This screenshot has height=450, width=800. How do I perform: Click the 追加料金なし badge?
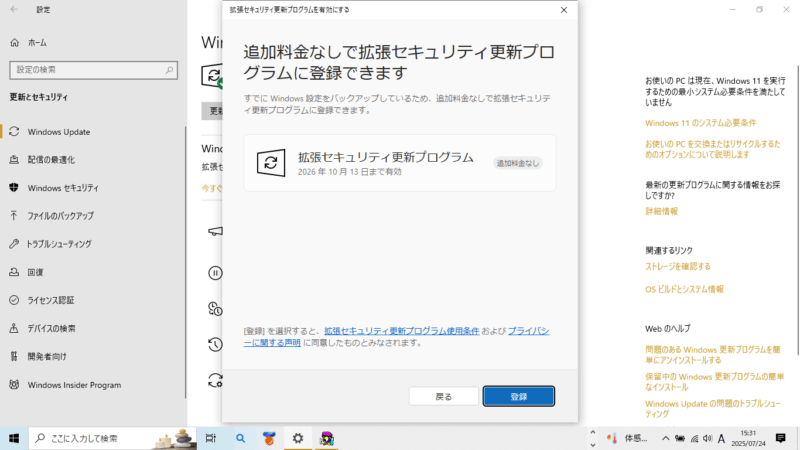pos(517,163)
